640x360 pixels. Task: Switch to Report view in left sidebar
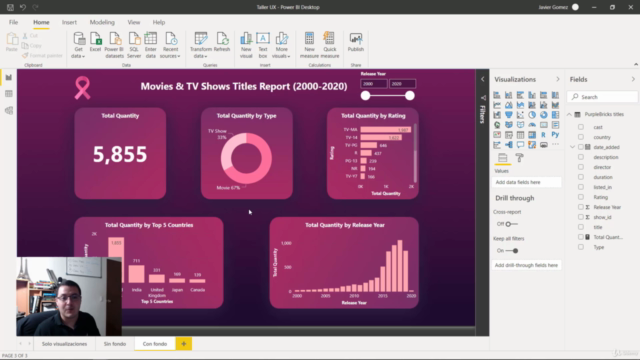pyautogui.click(x=9, y=78)
